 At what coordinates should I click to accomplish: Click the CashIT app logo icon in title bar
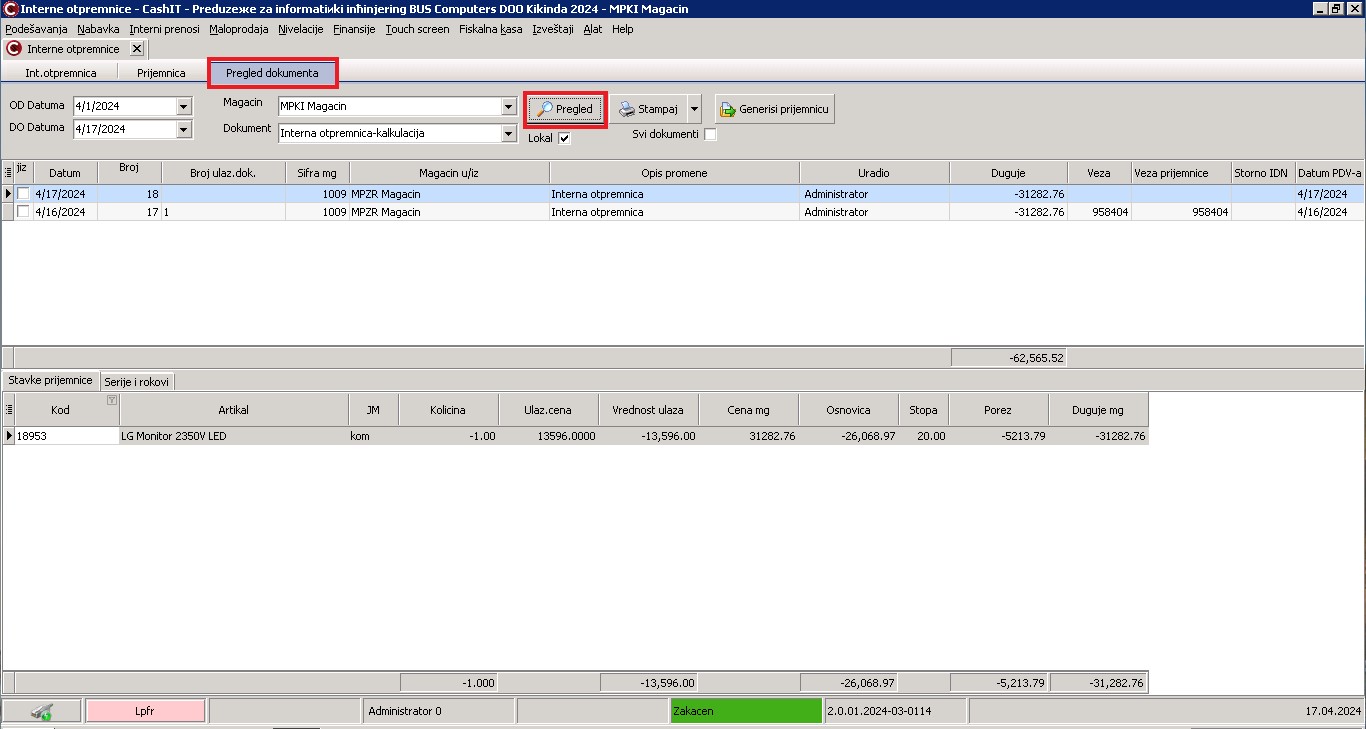(x=10, y=9)
